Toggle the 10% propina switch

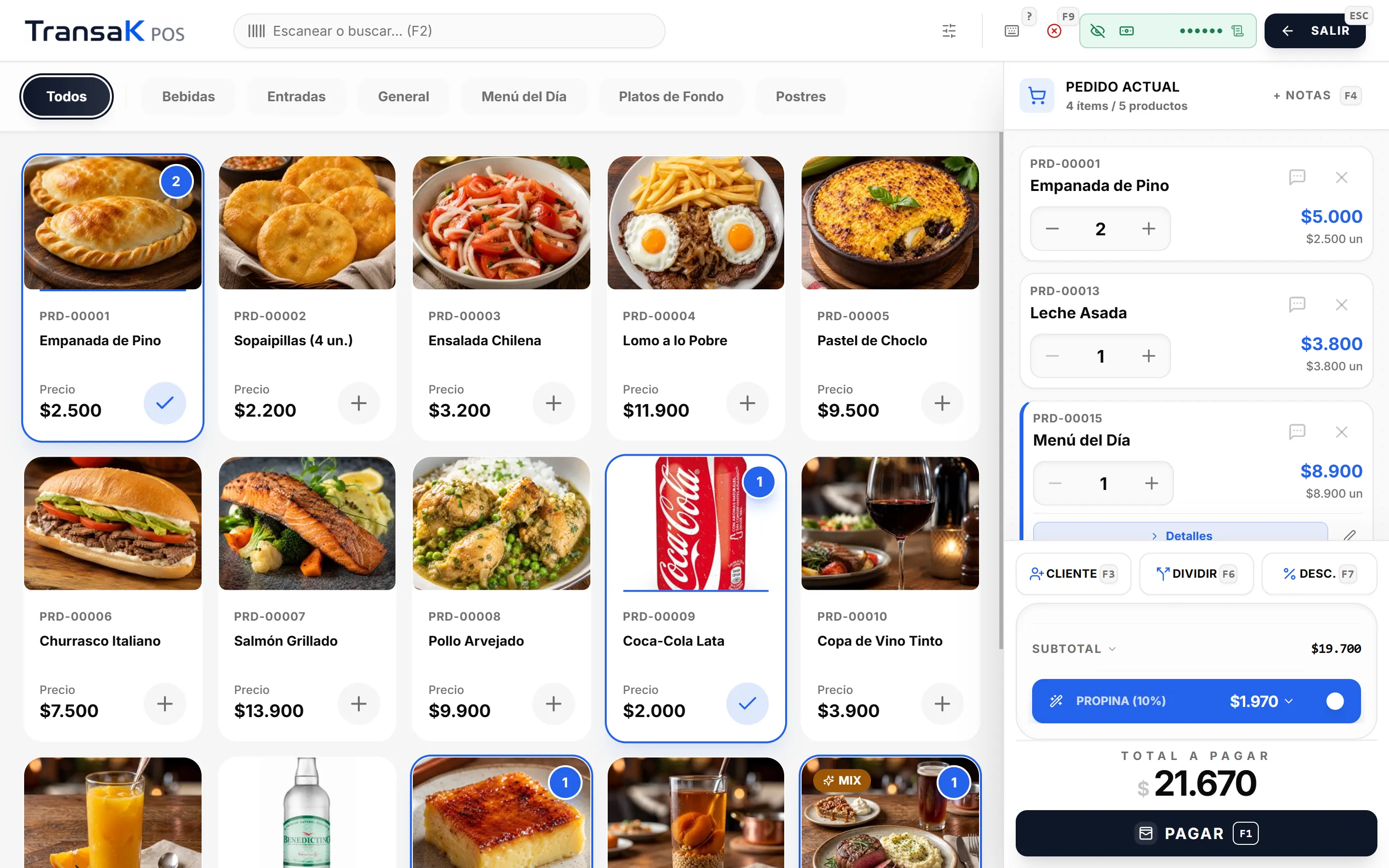[x=1335, y=702]
